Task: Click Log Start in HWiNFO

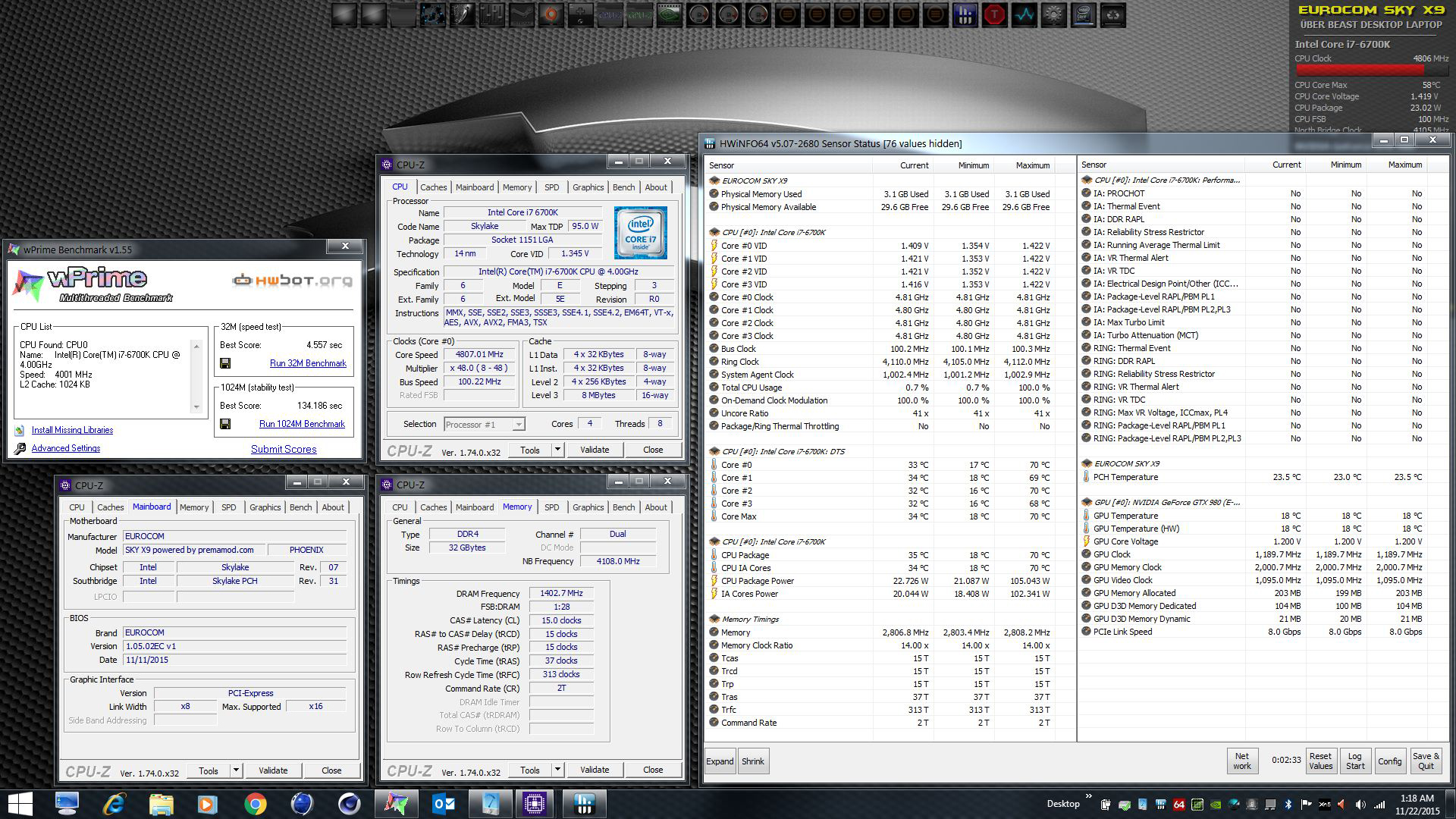Action: pos(1355,761)
